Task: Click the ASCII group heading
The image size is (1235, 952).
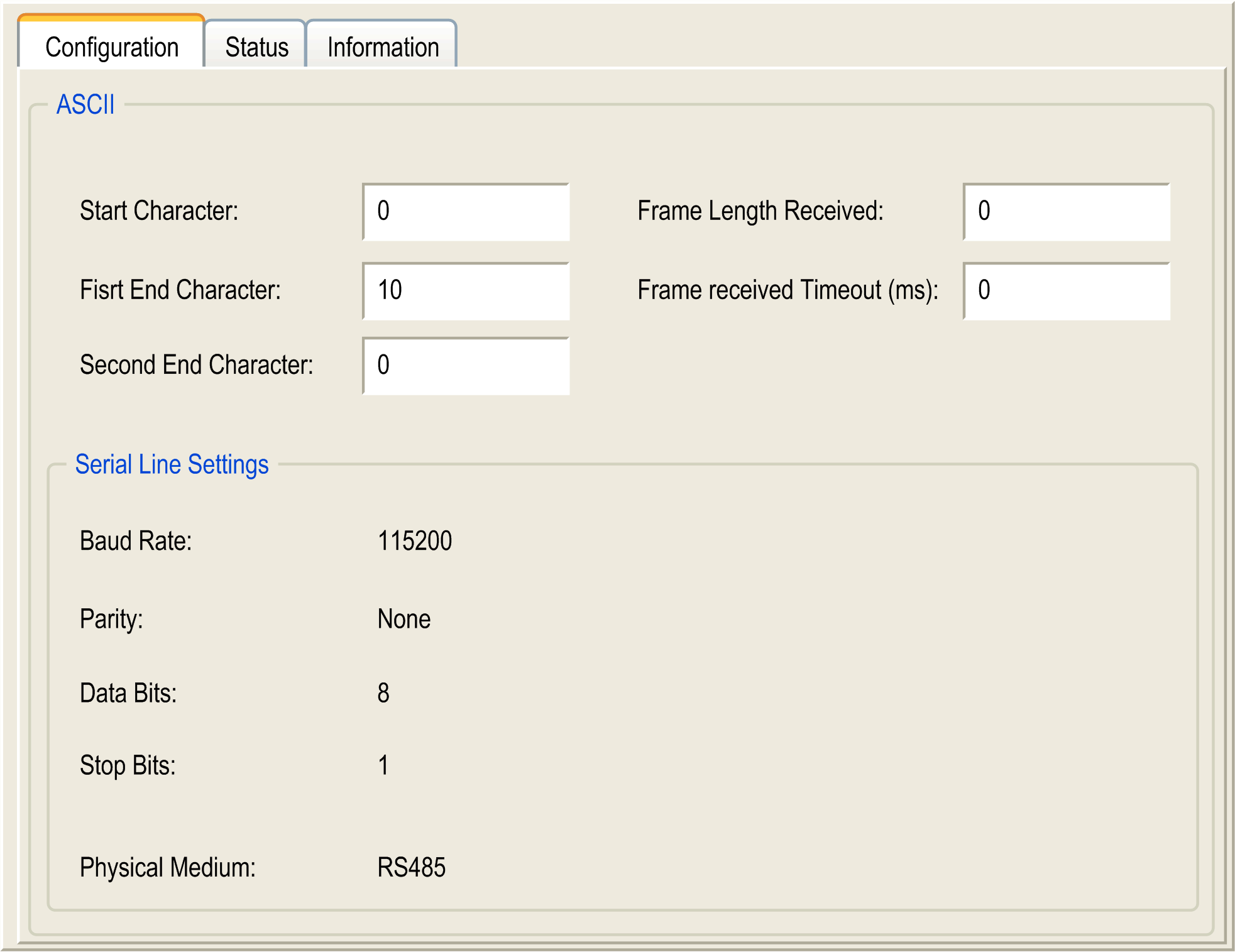Action: (x=85, y=104)
